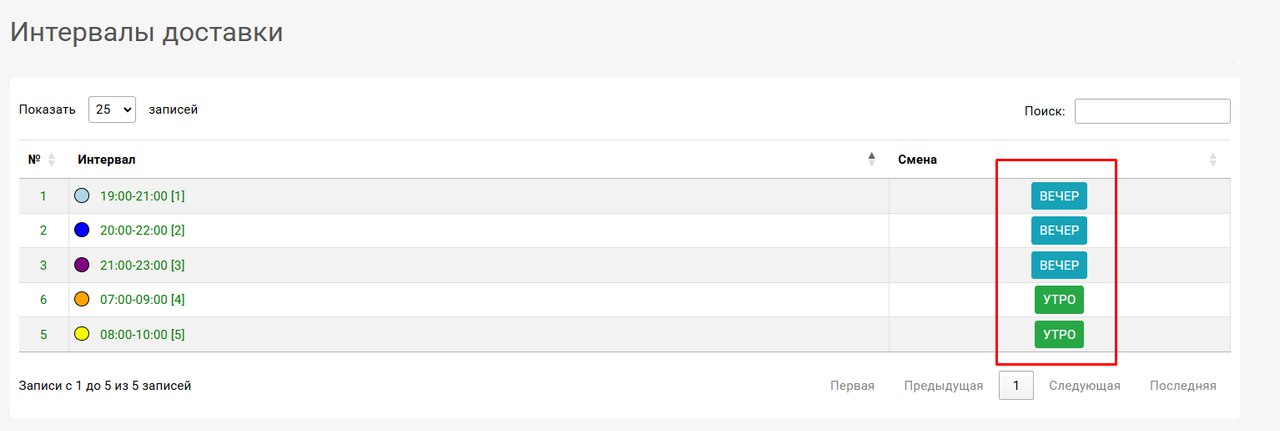Click the light blue circle for 19:00-21:00

tap(82, 196)
